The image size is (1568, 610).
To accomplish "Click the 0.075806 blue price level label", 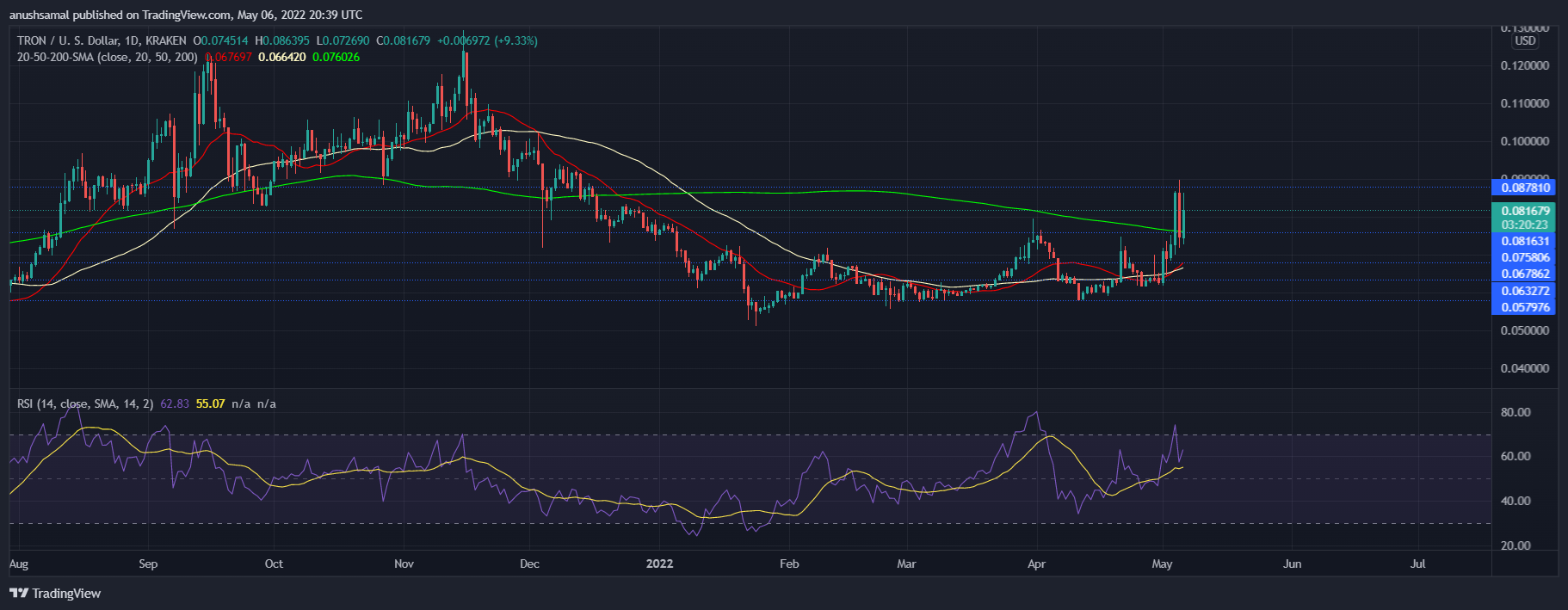I will coord(1524,257).
